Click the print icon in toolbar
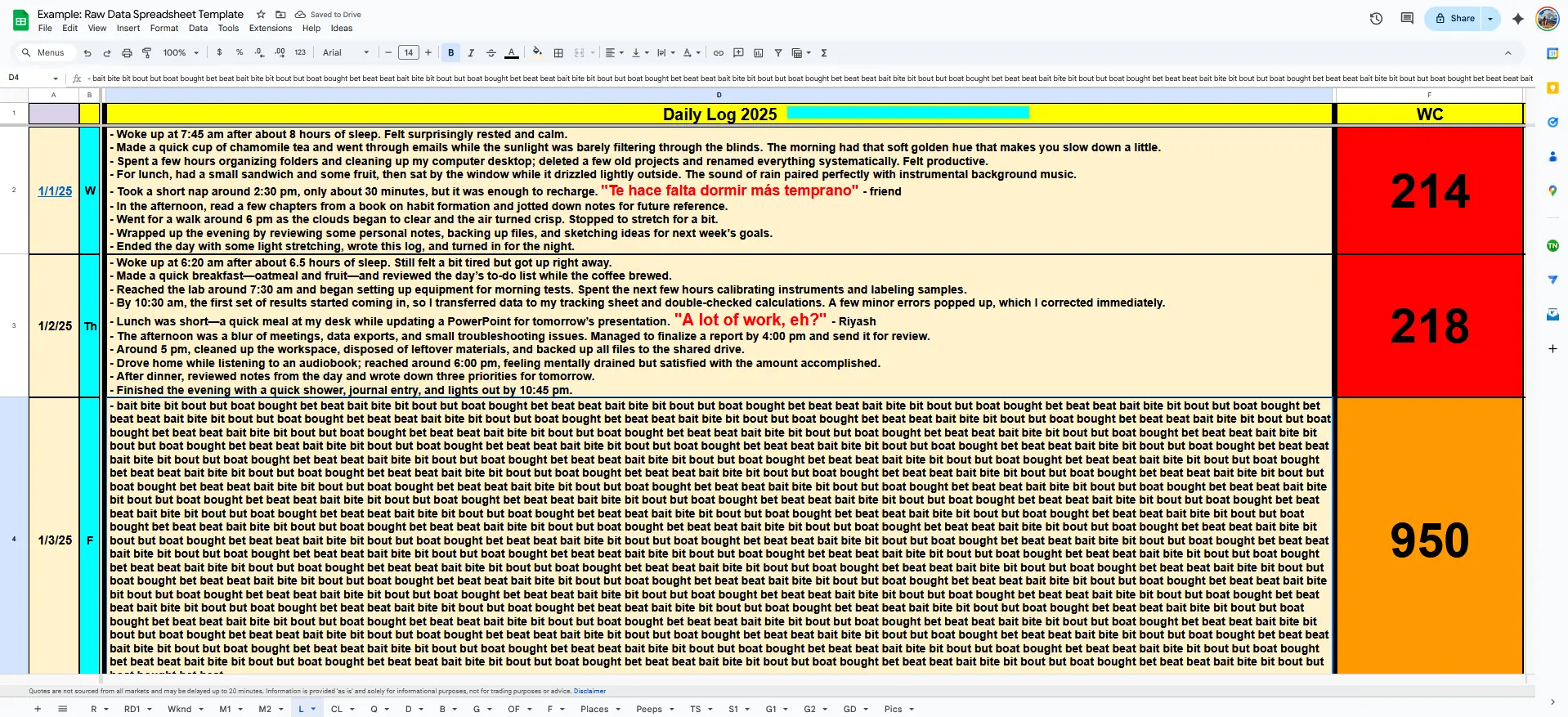 [127, 53]
